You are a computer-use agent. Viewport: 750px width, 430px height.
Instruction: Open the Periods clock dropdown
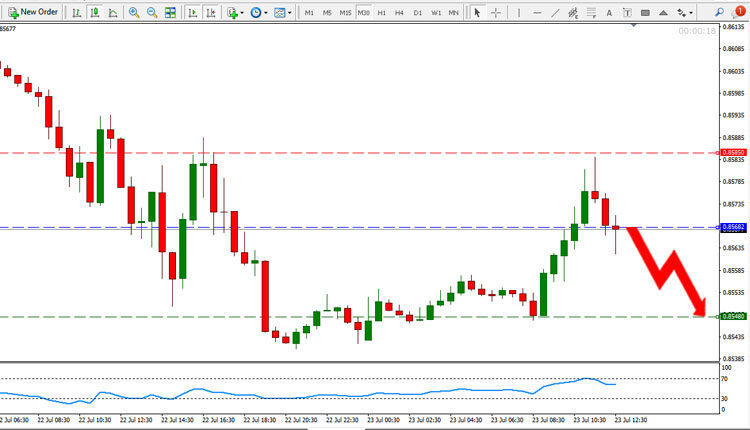click(x=258, y=13)
